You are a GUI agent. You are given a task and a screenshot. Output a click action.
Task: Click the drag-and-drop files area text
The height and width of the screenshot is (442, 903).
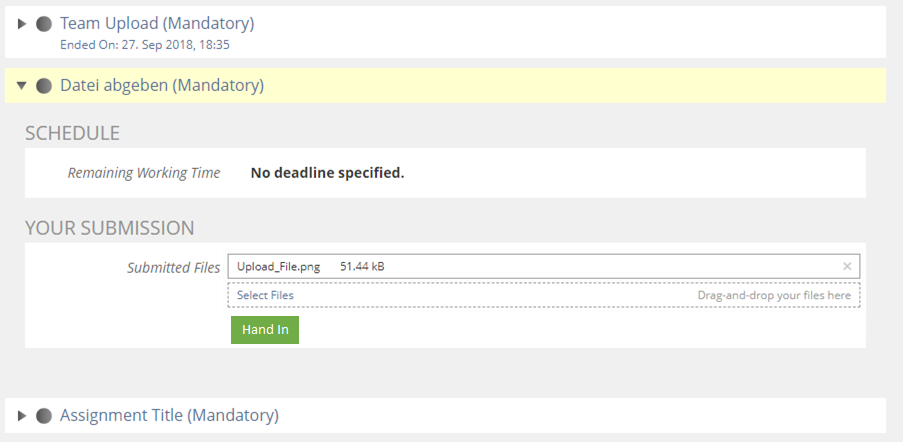click(774, 296)
